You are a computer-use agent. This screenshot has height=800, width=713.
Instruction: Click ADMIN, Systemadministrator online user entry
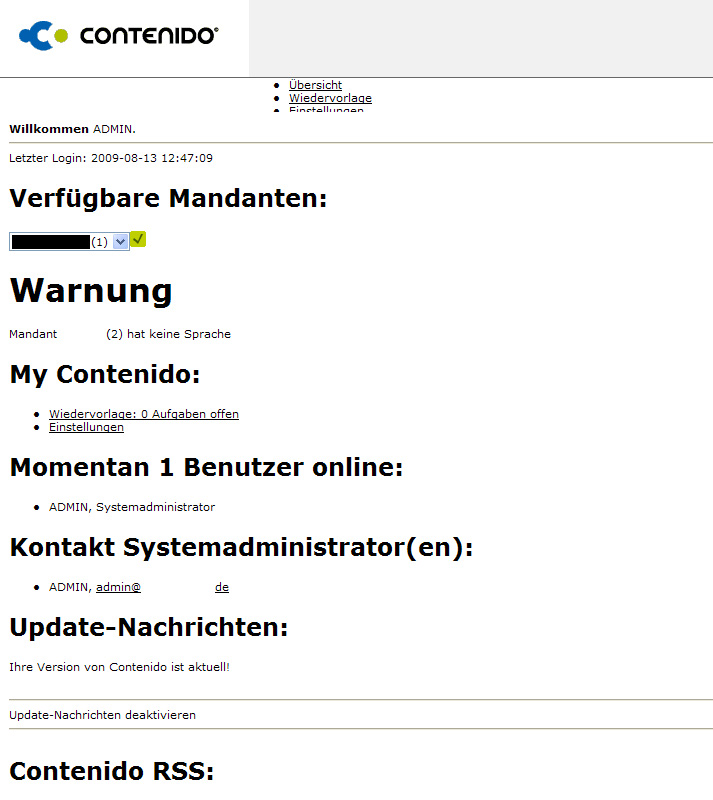point(131,507)
